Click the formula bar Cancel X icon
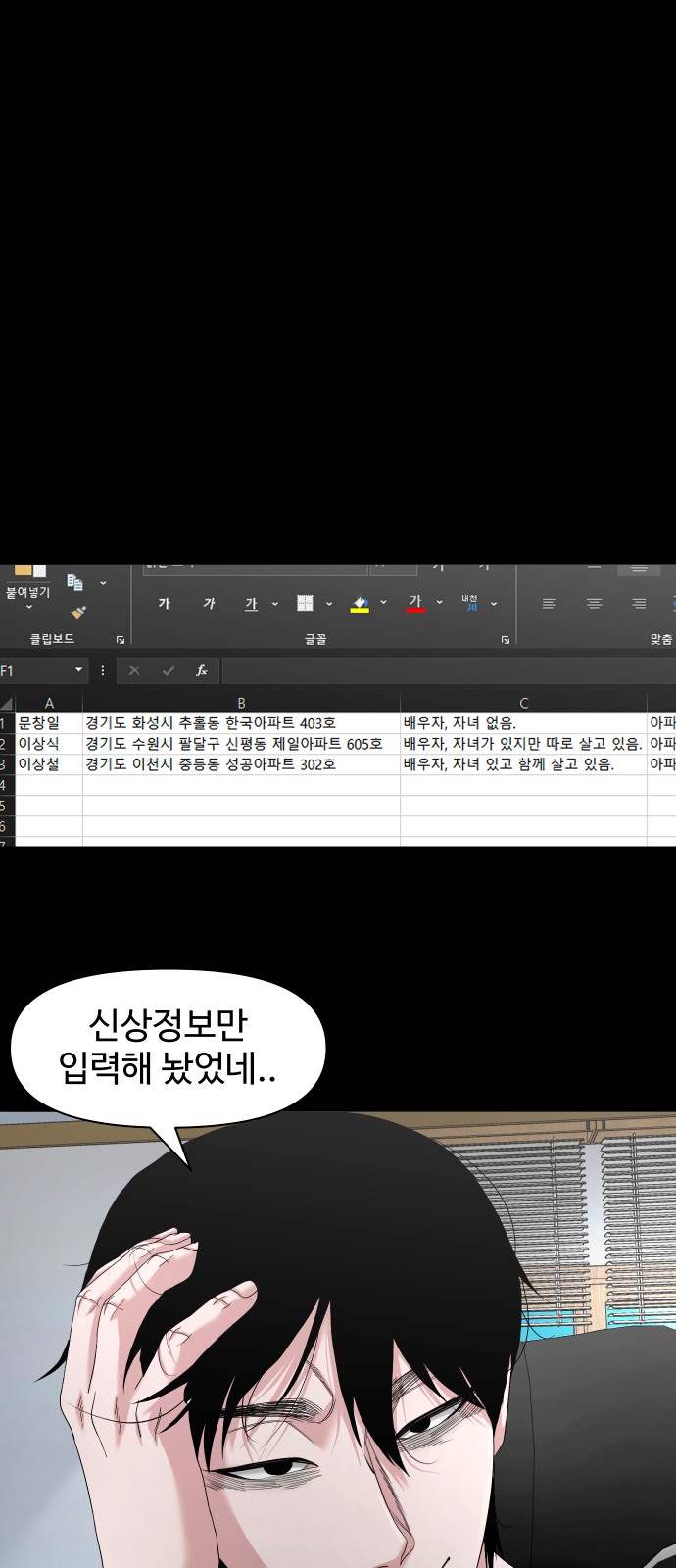The height and width of the screenshot is (1568, 676). [134, 671]
